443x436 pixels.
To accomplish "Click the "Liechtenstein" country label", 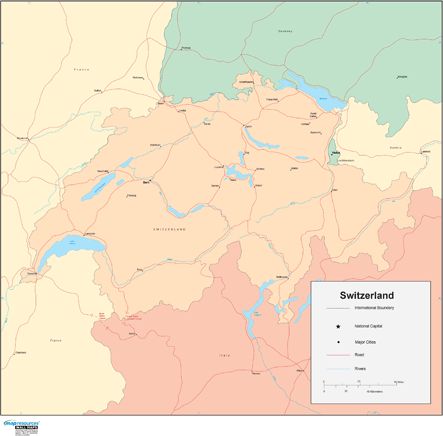I will pos(346,160).
